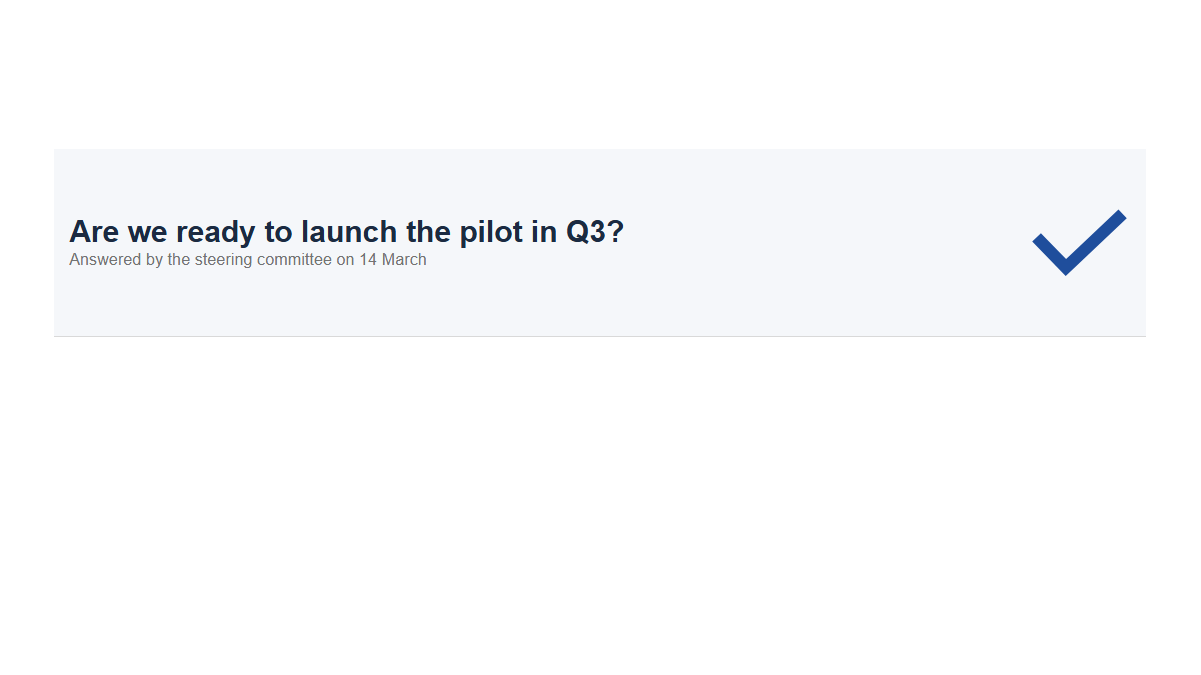This screenshot has width=1201, height=675.
Task: Click the long right stroke of the checkmark
Action: [1097, 240]
